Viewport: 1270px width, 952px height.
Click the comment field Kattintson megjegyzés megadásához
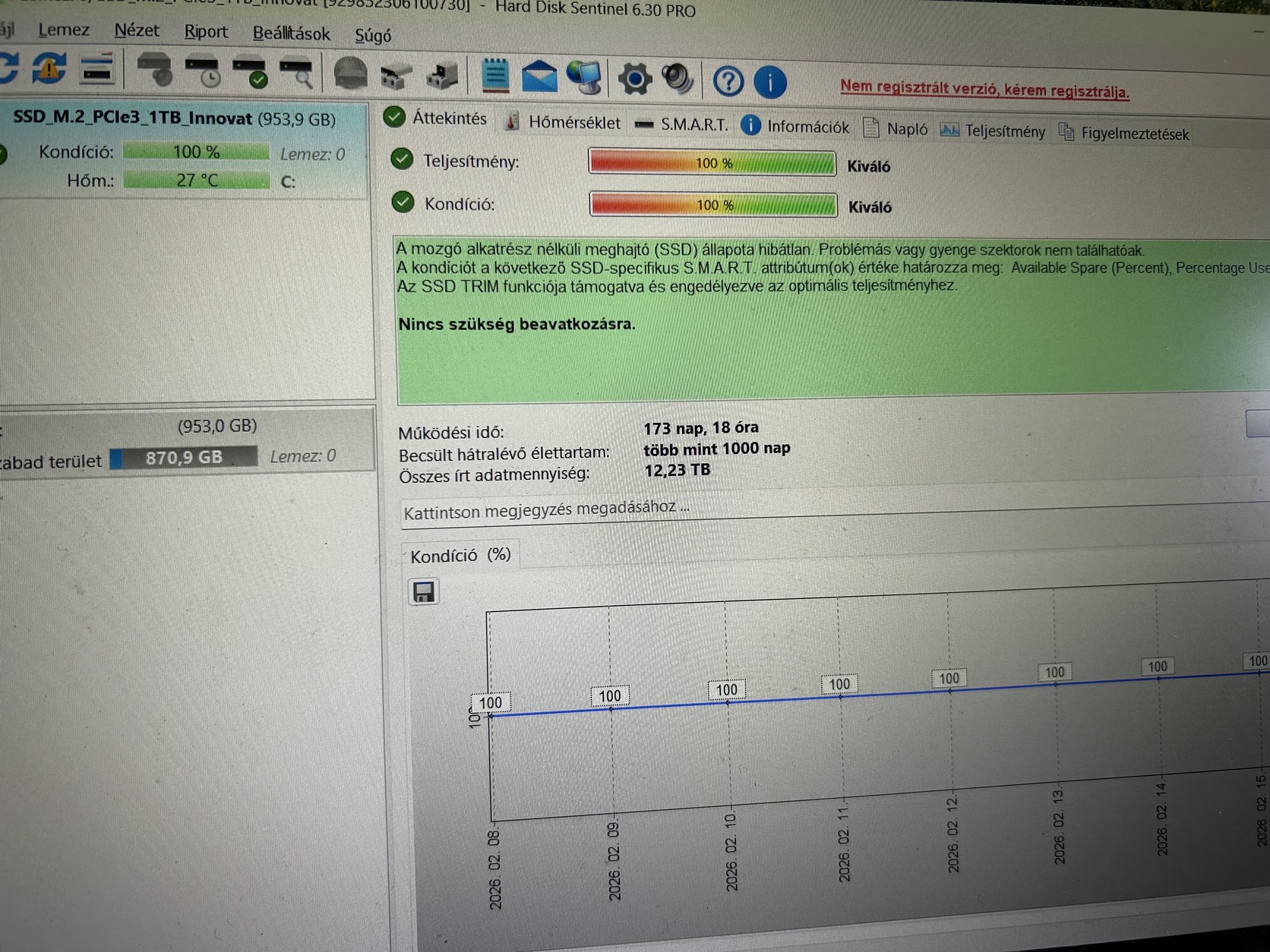(x=836, y=509)
